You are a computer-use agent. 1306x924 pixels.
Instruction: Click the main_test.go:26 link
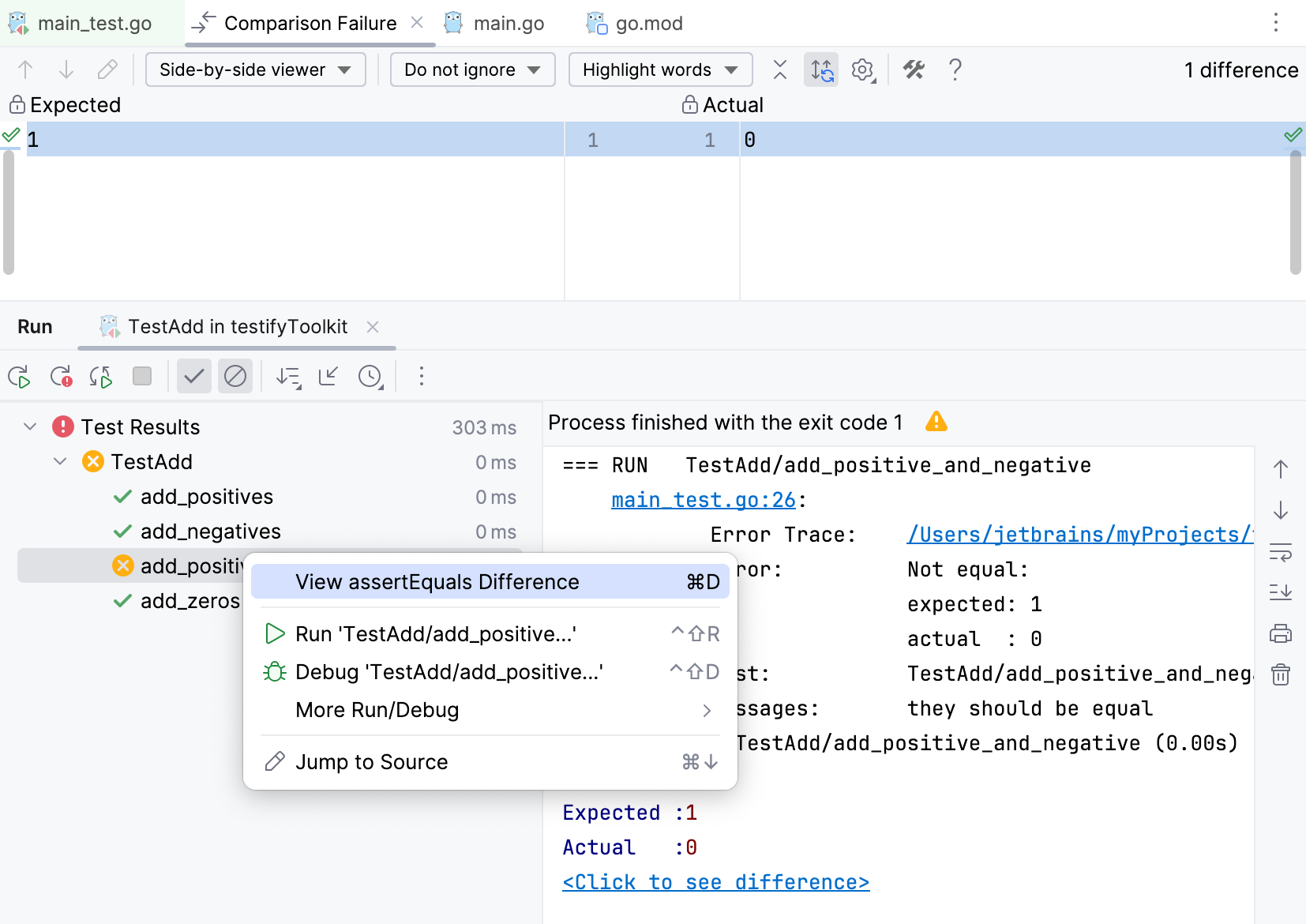tap(703, 500)
